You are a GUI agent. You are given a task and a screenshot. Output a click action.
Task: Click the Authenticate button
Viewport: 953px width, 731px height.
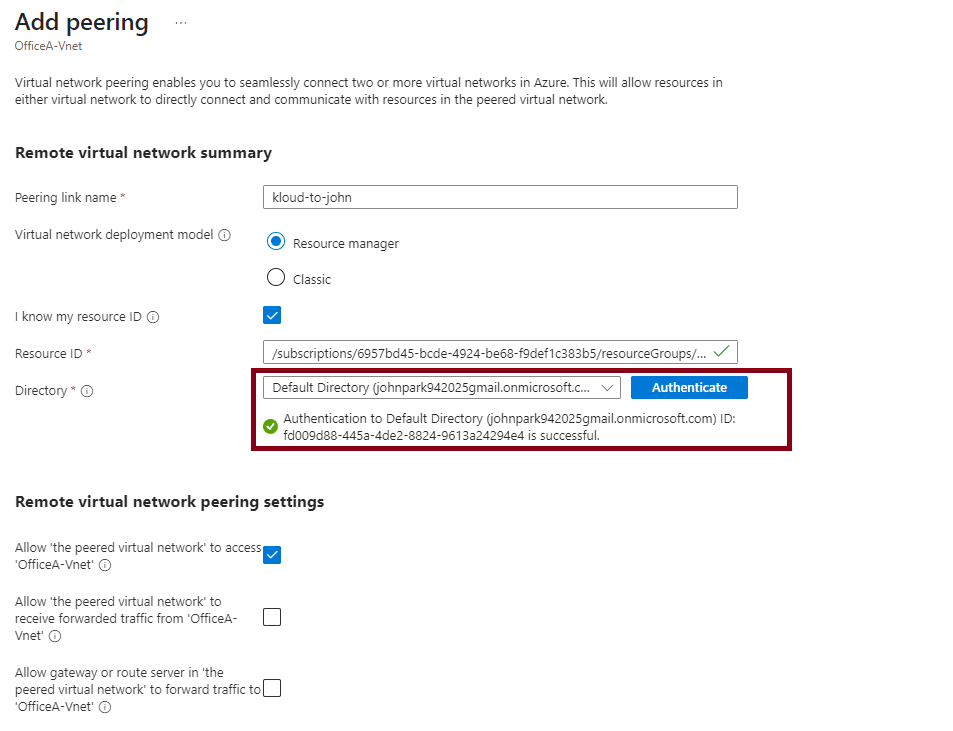point(689,388)
